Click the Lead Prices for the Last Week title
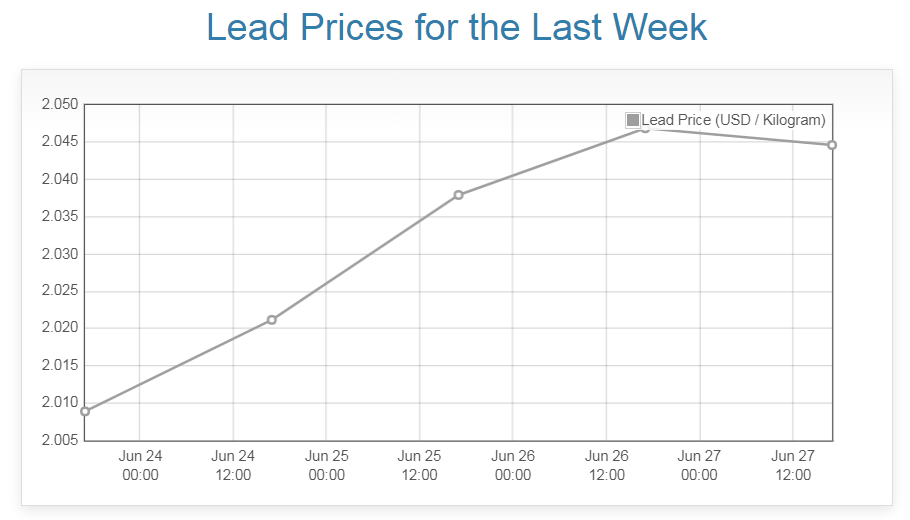 (457, 27)
